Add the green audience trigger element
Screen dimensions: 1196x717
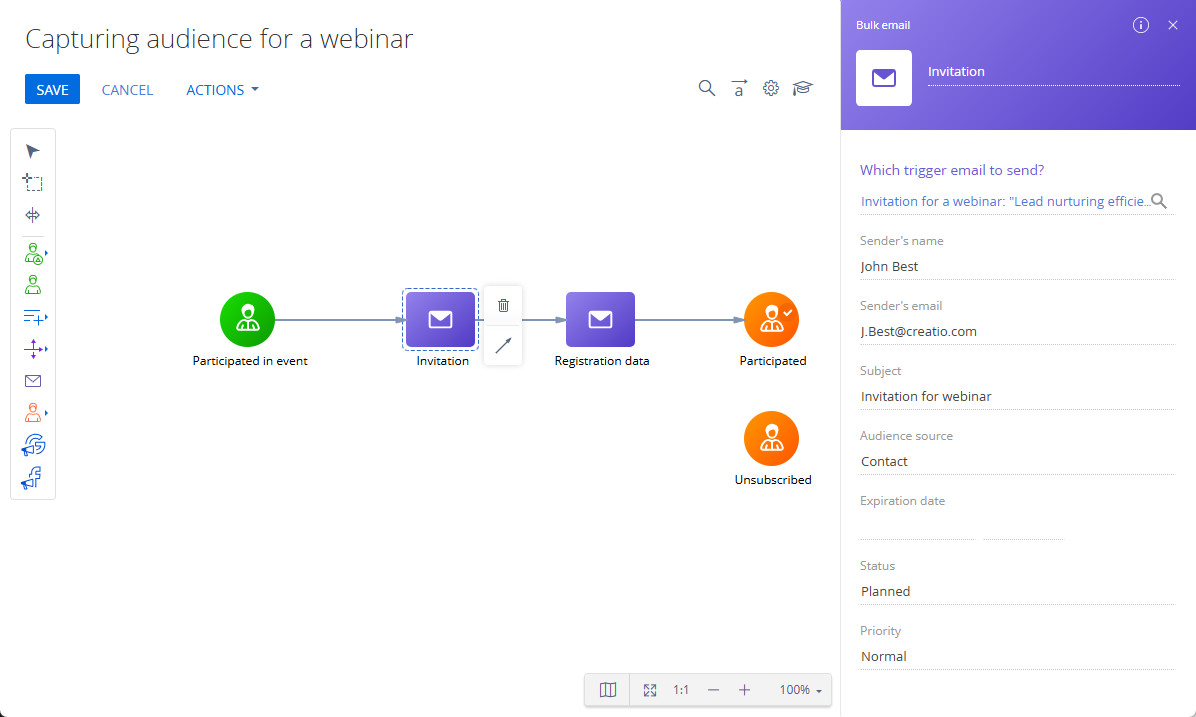(34, 253)
